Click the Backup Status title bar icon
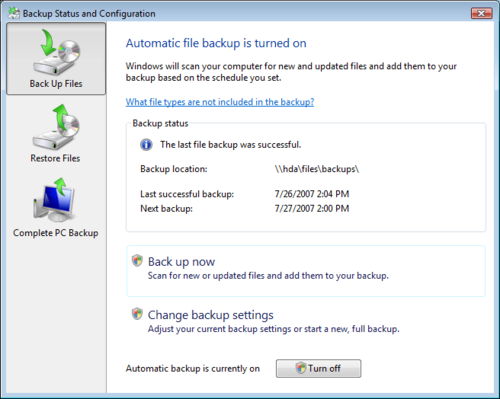 [14, 13]
